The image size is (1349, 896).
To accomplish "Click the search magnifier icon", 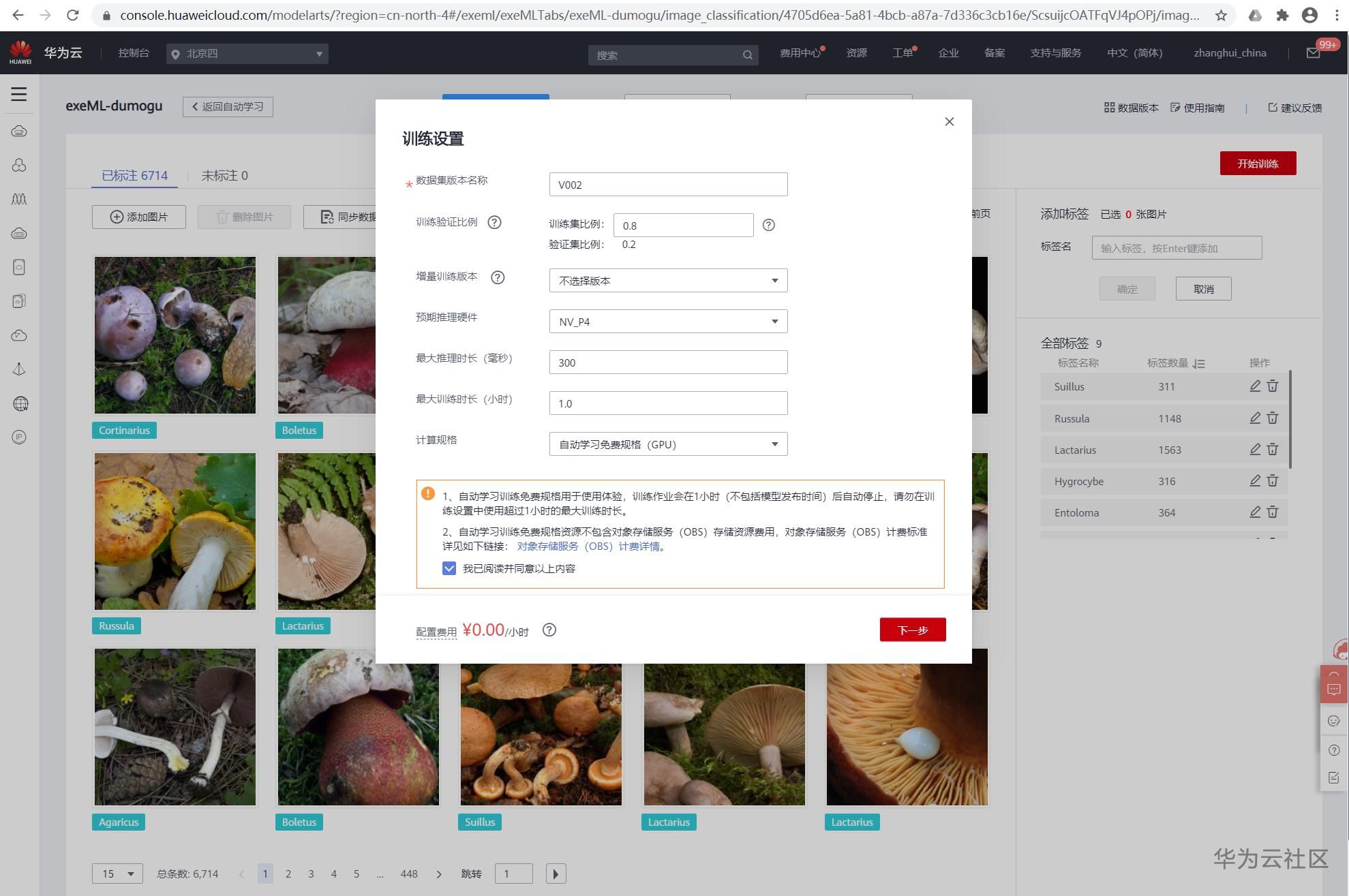I will click(748, 55).
